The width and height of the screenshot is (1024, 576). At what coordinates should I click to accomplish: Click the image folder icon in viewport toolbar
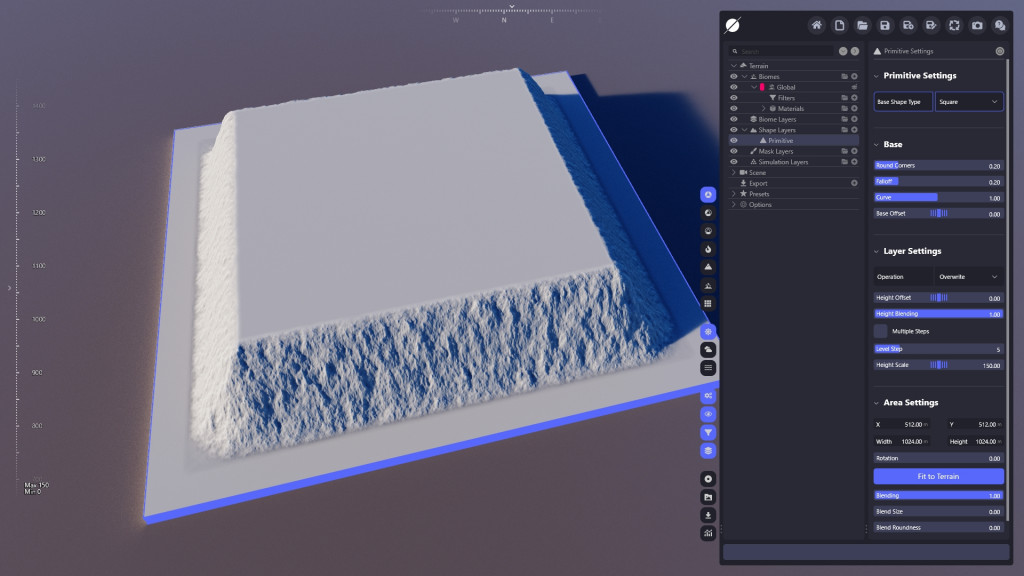(x=708, y=497)
